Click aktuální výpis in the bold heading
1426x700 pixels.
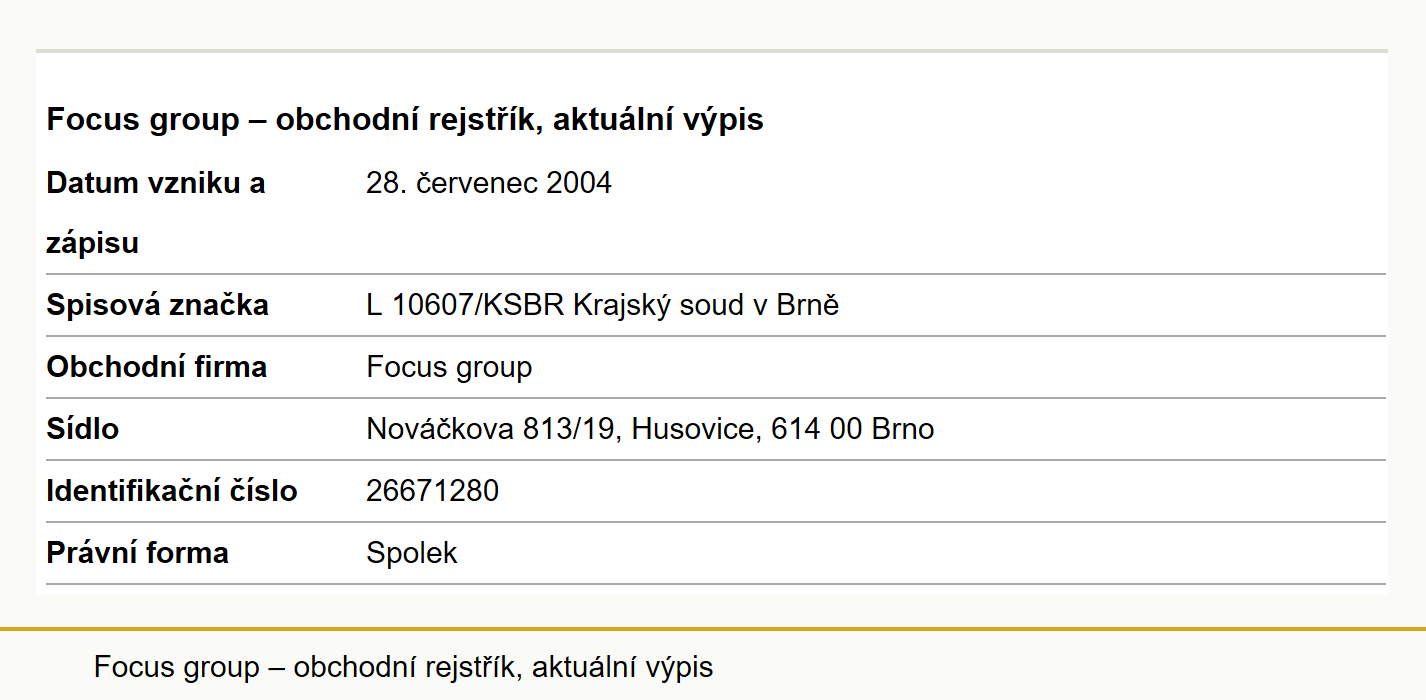coord(659,120)
